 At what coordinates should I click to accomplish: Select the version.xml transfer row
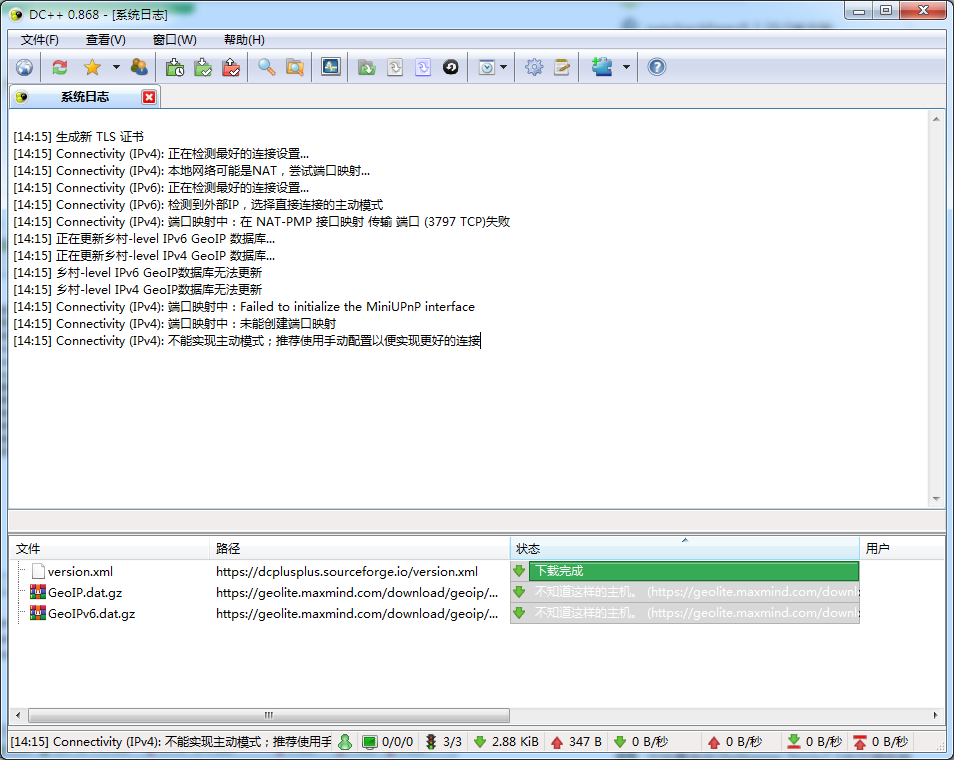tap(80, 571)
